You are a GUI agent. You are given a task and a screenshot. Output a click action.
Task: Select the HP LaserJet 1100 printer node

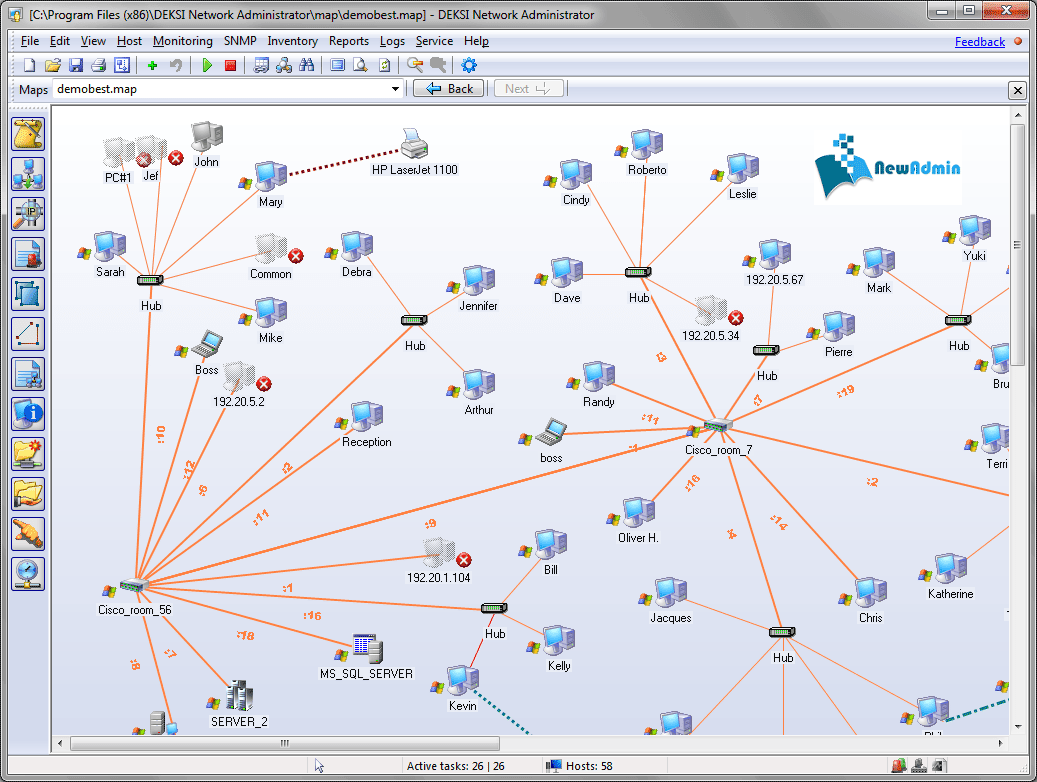point(414,145)
